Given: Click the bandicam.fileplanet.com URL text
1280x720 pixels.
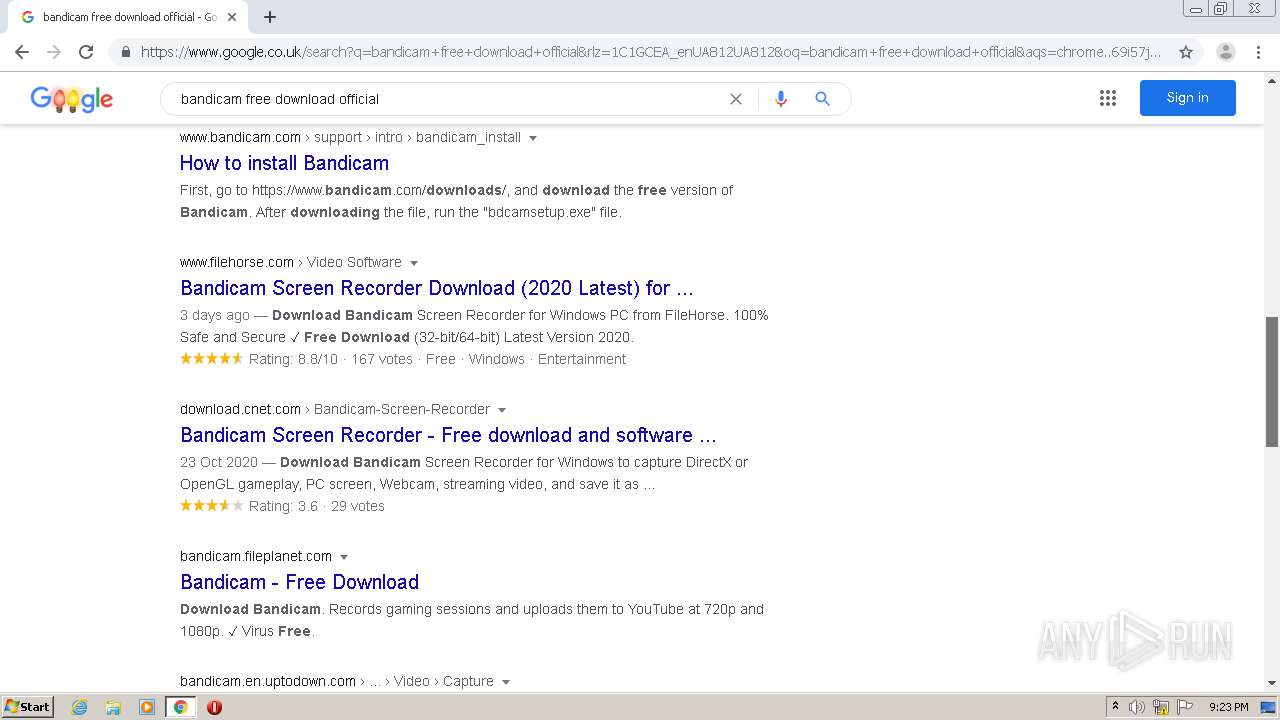Looking at the screenshot, I should [x=256, y=556].
